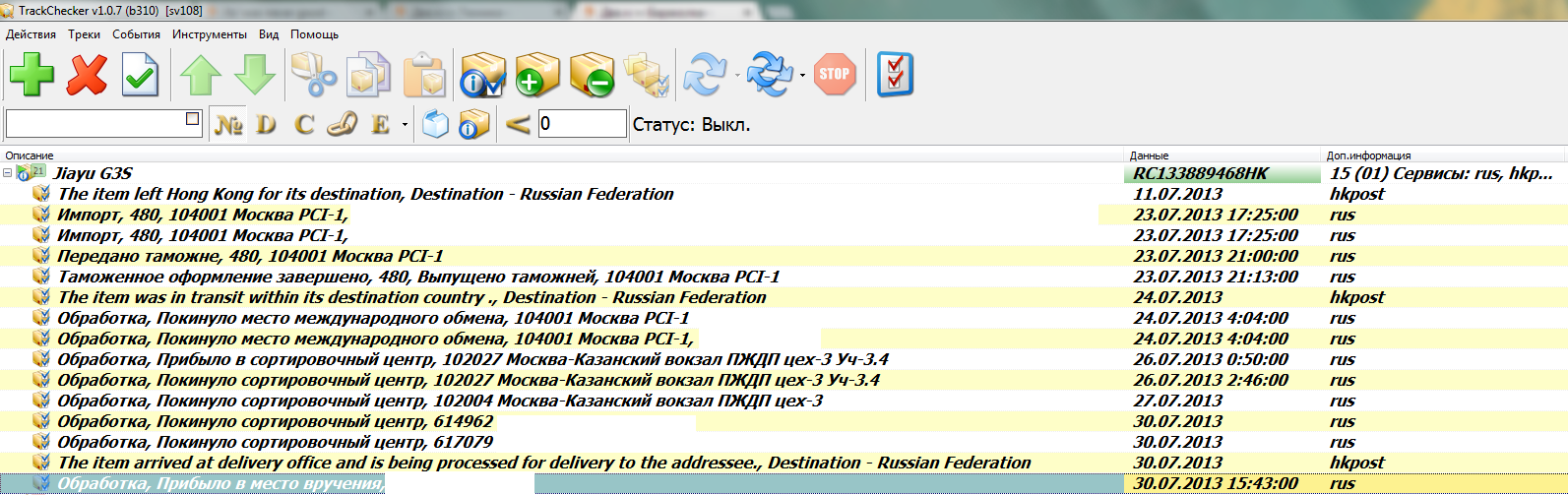
Task: Click the checklist options icon
Action: tap(894, 75)
